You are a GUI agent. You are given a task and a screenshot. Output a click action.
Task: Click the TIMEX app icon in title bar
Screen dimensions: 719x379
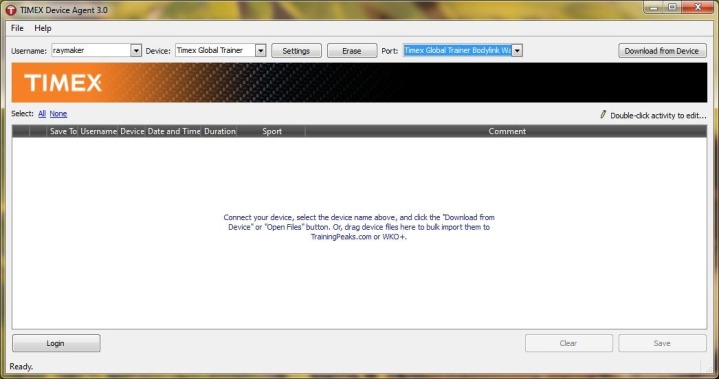click(11, 10)
